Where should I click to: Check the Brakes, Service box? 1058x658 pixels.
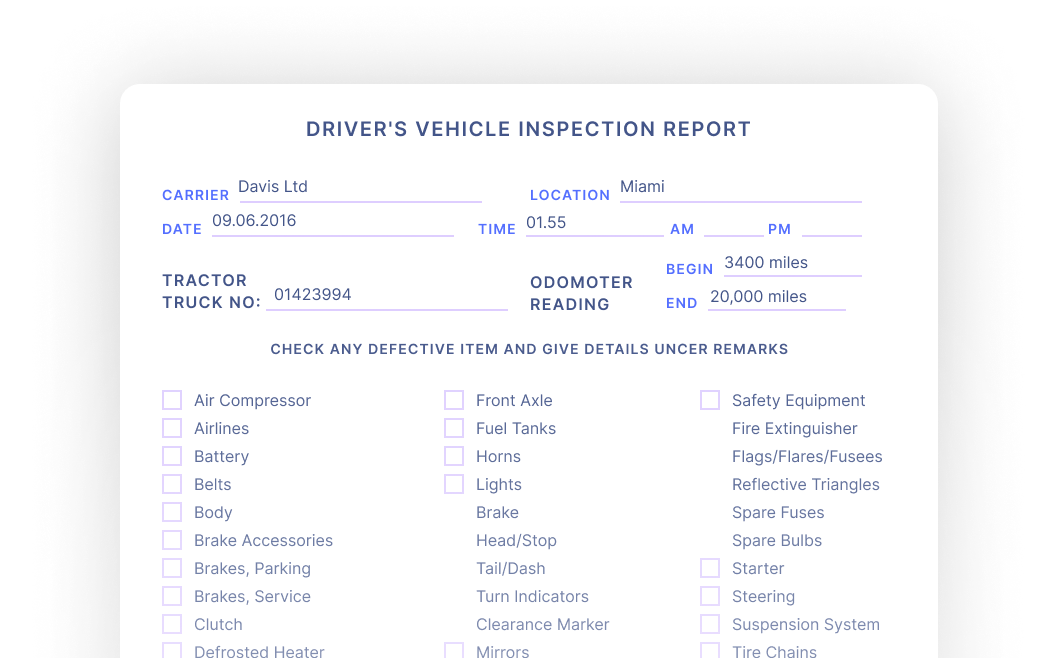171,595
